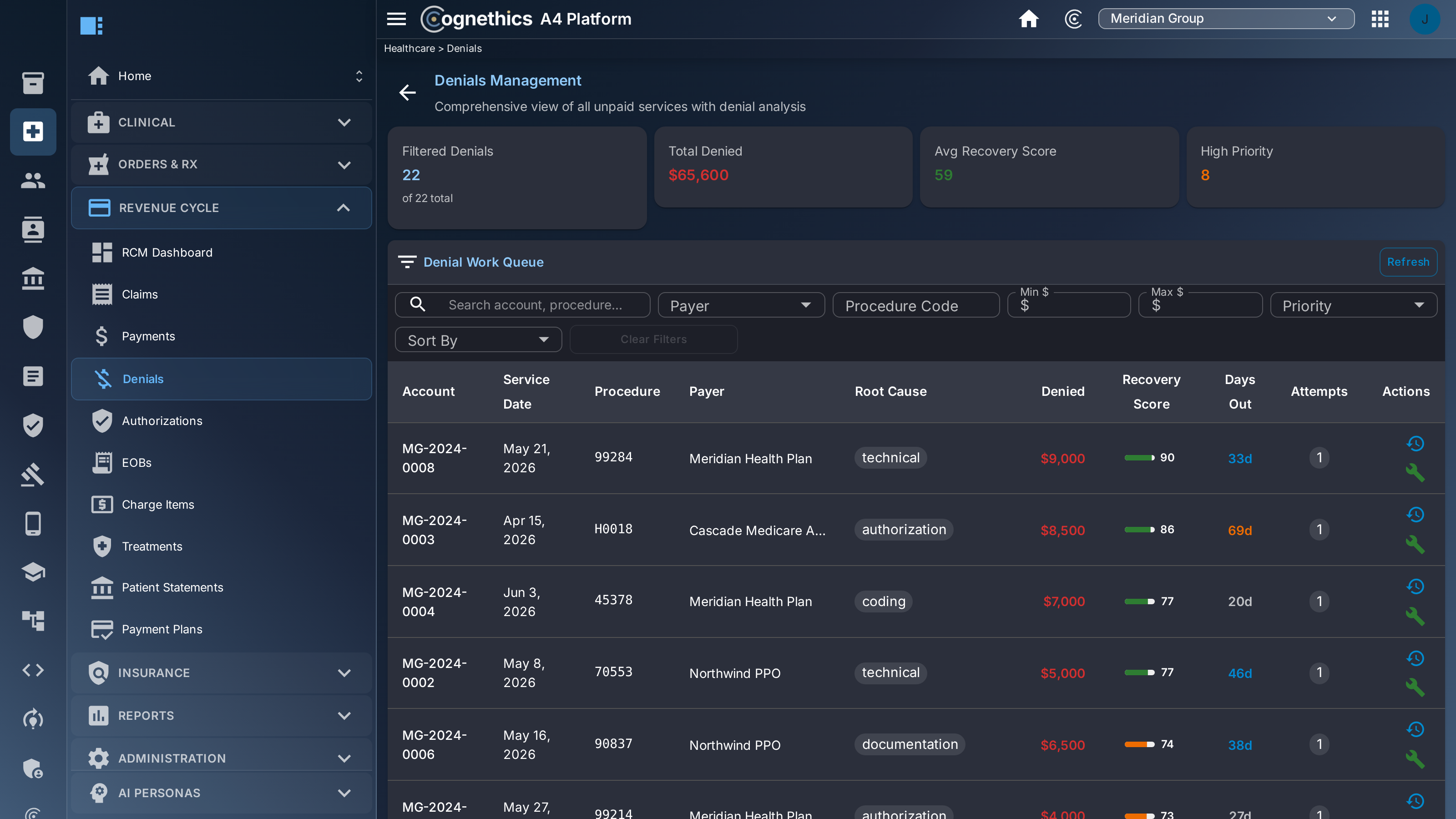Open the user avatar J menu
This screenshot has width=1456, height=819.
point(1424,19)
